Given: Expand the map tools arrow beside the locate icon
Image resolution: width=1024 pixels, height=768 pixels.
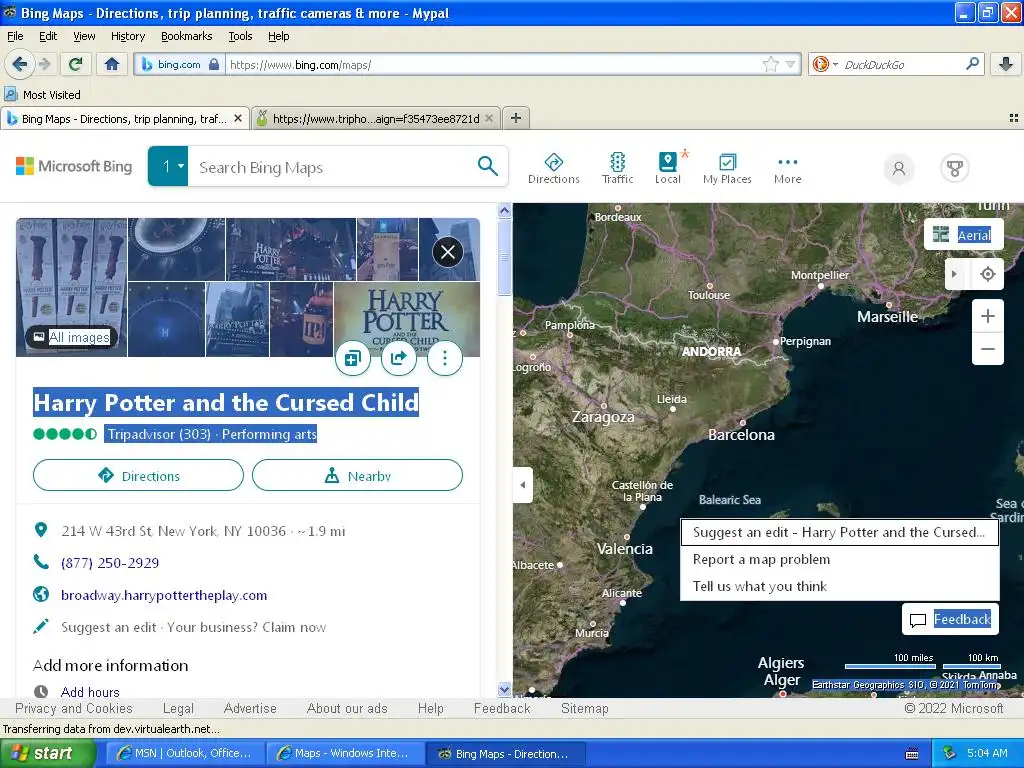Looking at the screenshot, I should [x=955, y=274].
